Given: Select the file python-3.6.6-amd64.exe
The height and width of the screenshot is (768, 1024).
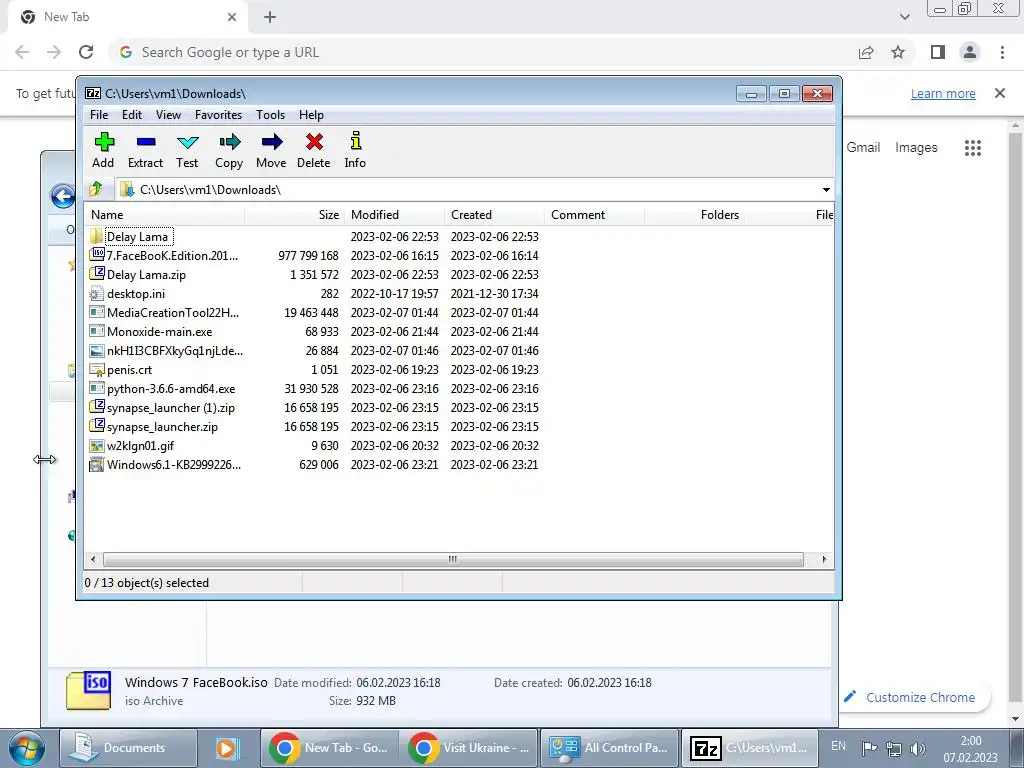Looking at the screenshot, I should (171, 389).
